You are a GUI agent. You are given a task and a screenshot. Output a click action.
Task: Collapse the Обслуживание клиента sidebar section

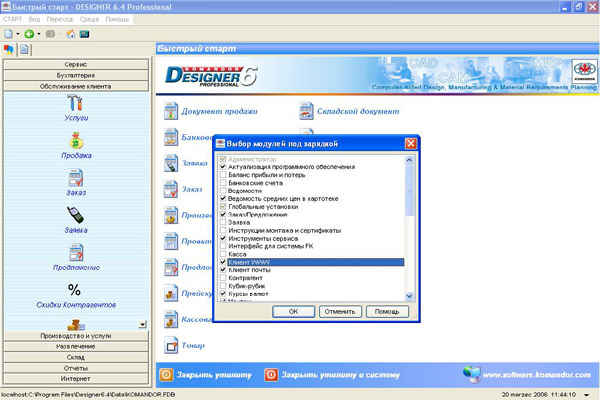pyautogui.click(x=75, y=86)
